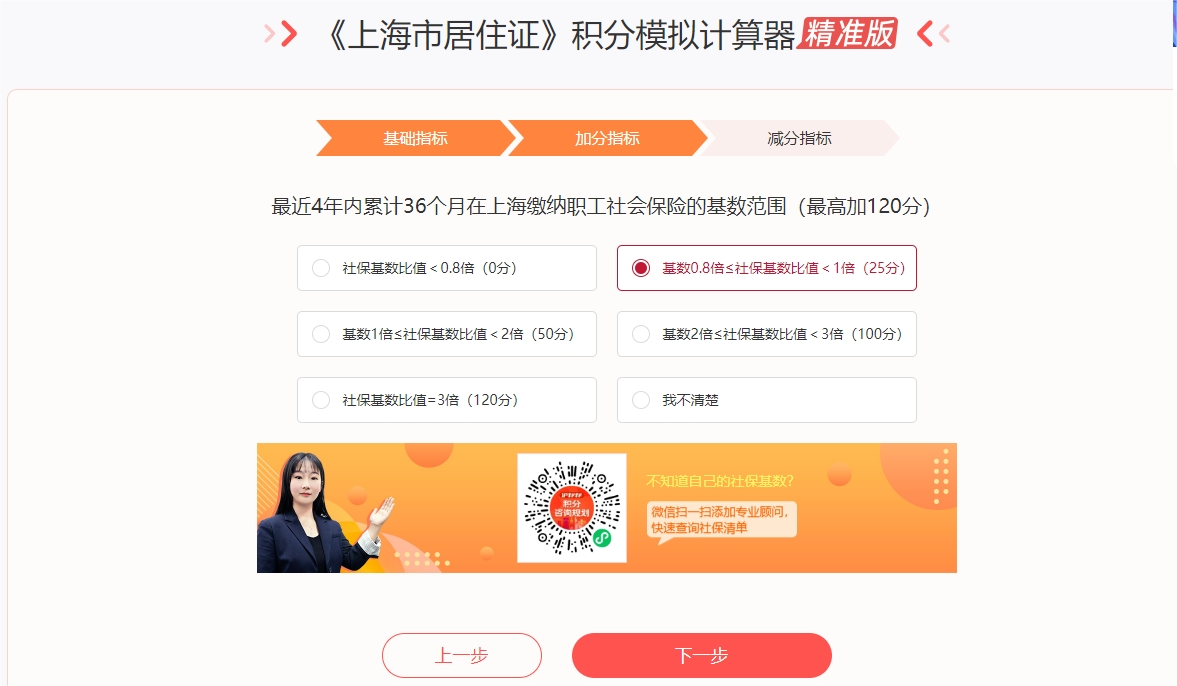The height and width of the screenshot is (686, 1177).
Task: Click the 上一步 button
Action: (462, 655)
